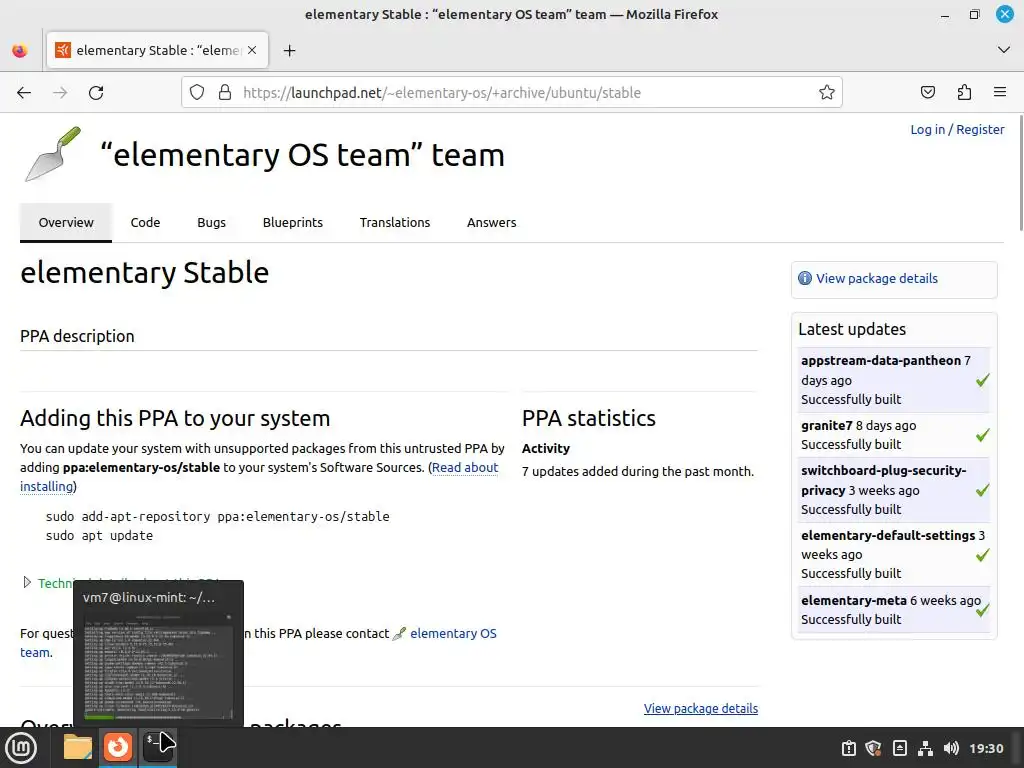The width and height of the screenshot is (1024, 768).
Task: Open the Linux Mint start menu
Action: pos(21,747)
